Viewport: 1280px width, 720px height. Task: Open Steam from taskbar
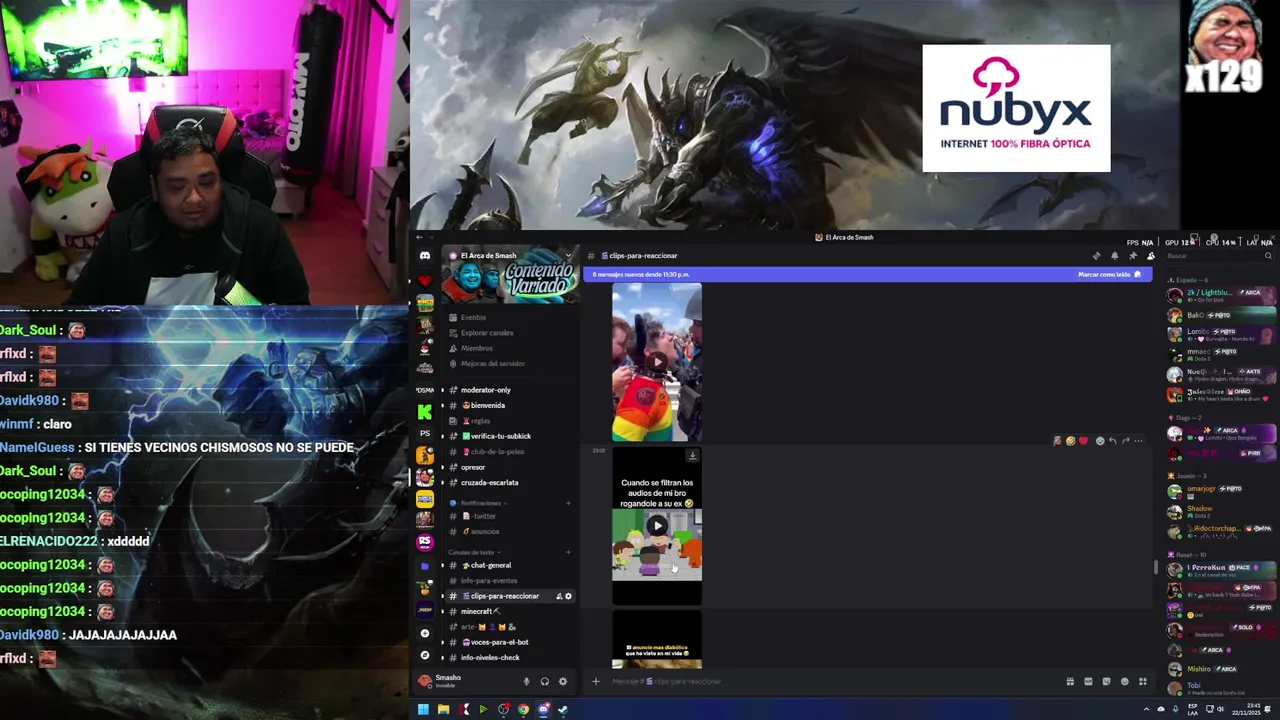click(563, 710)
